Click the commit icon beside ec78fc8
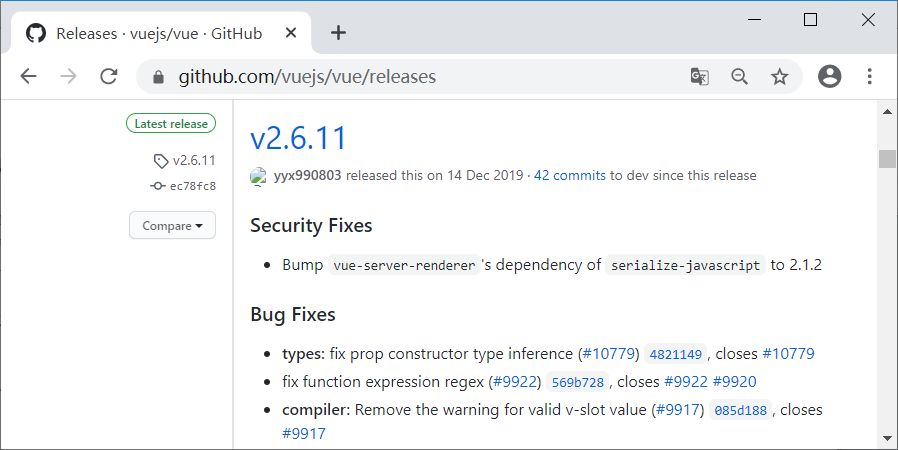 (x=157, y=186)
